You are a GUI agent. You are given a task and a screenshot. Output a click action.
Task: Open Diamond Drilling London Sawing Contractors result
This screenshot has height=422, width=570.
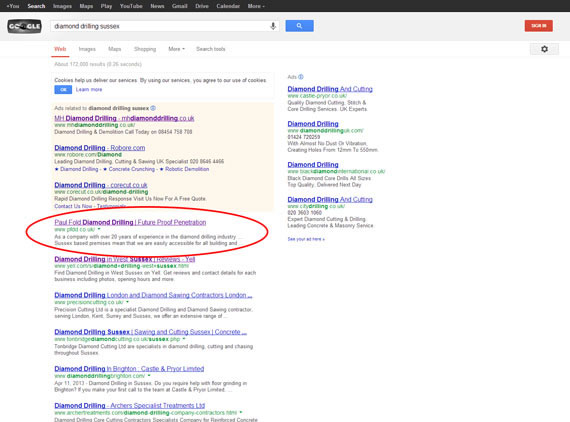point(153,296)
